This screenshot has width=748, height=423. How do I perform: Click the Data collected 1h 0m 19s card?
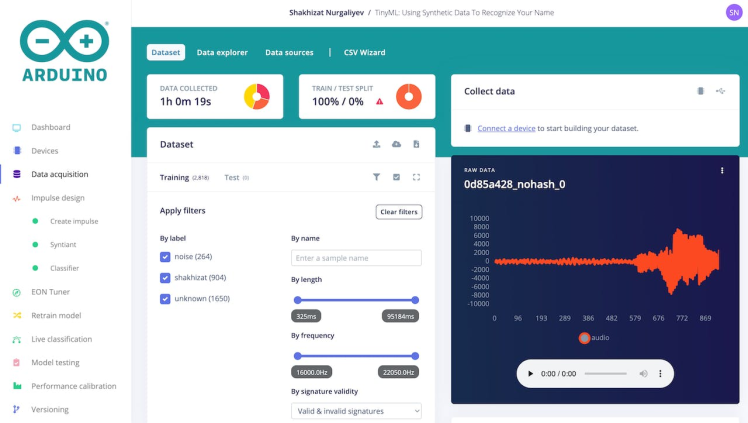pos(215,96)
